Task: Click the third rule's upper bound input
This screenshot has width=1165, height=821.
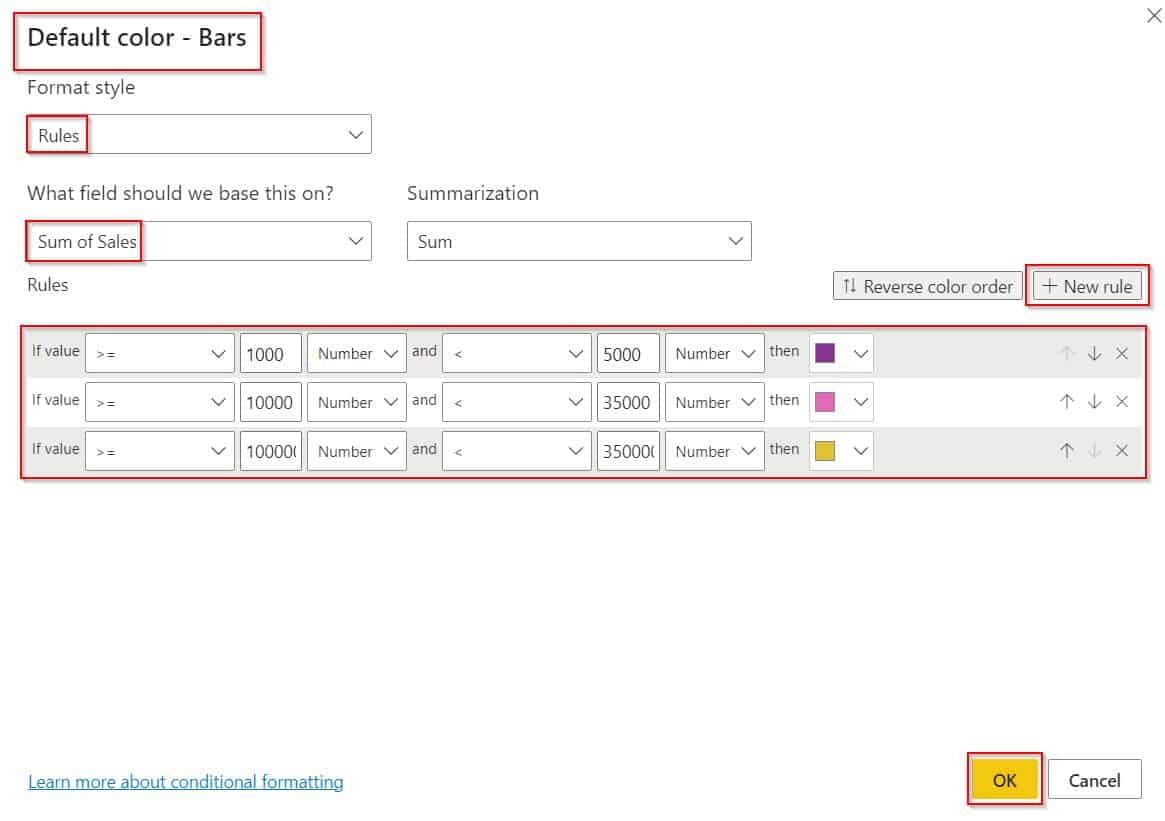Action: tap(628, 451)
